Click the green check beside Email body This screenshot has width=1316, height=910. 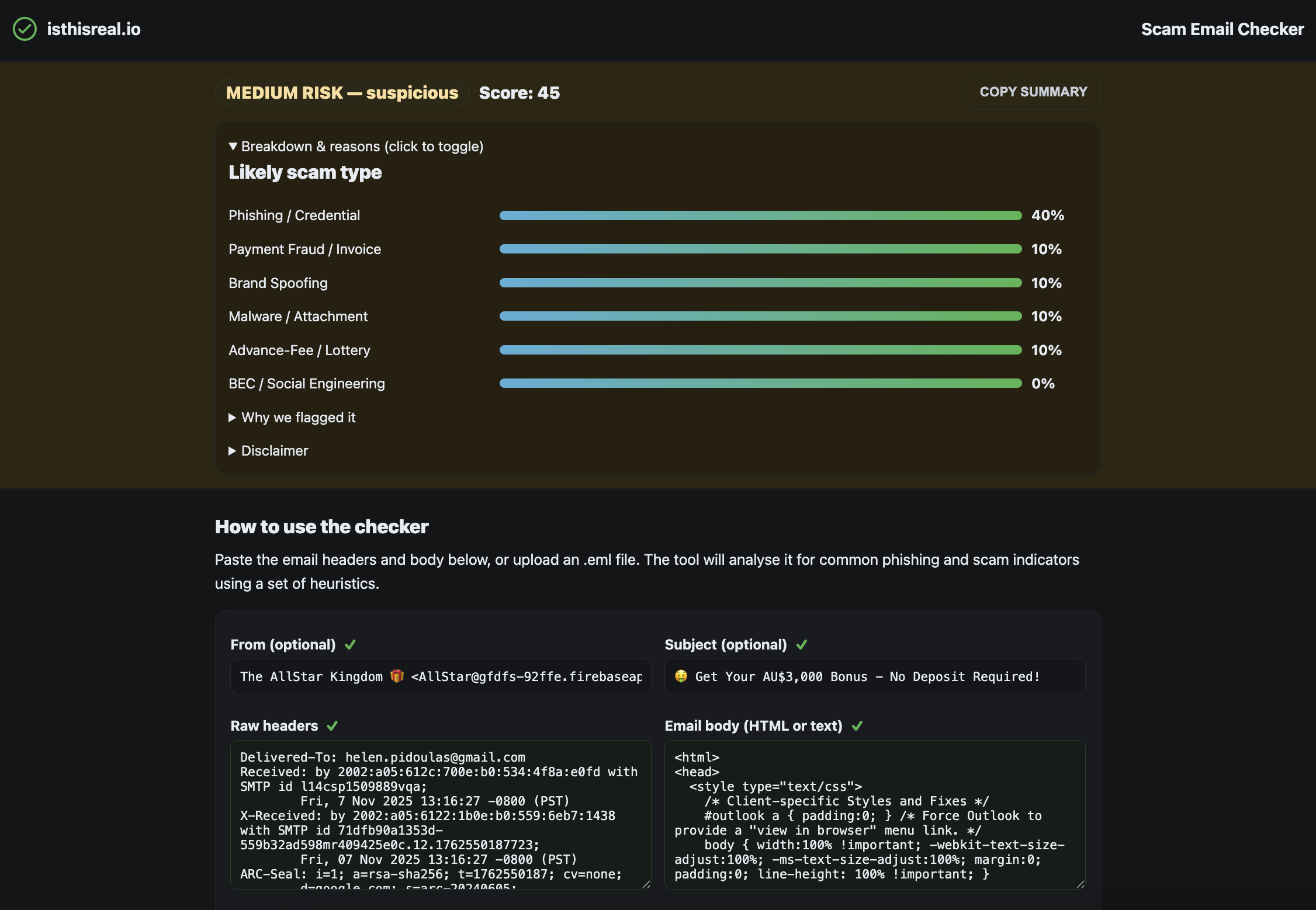coord(857,726)
